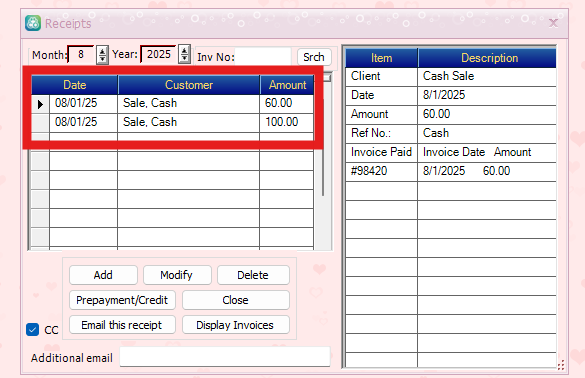Select the receipt with amount 60.00
585x378 pixels.
coord(173,103)
